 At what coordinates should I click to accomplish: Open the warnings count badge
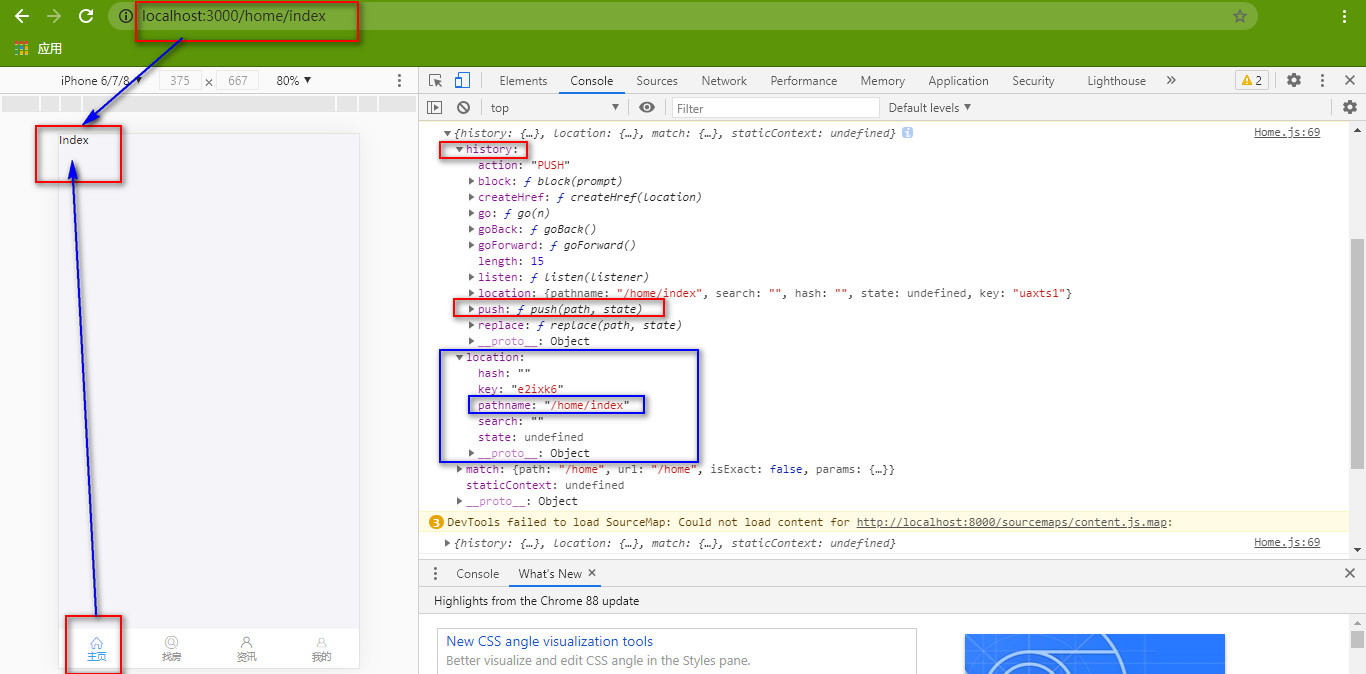click(1251, 80)
